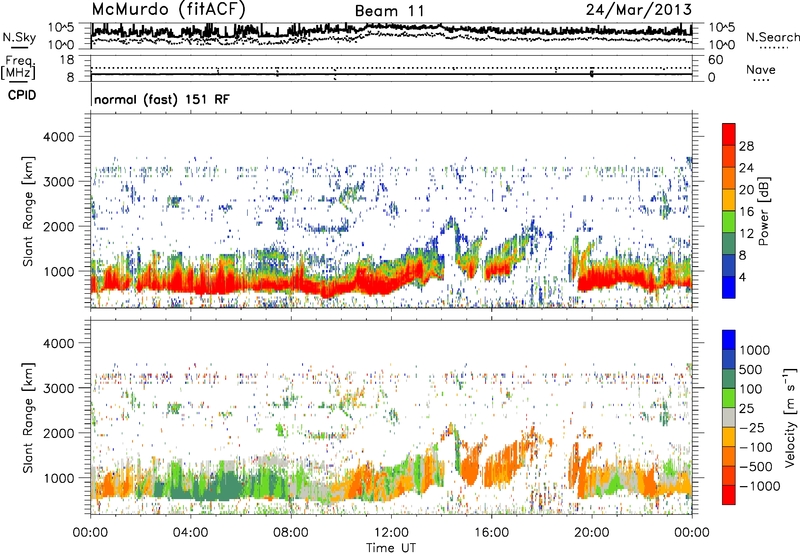800x554 pixels.
Task: Select the '4' label on Power colorbar
Action: pyautogui.click(x=742, y=277)
